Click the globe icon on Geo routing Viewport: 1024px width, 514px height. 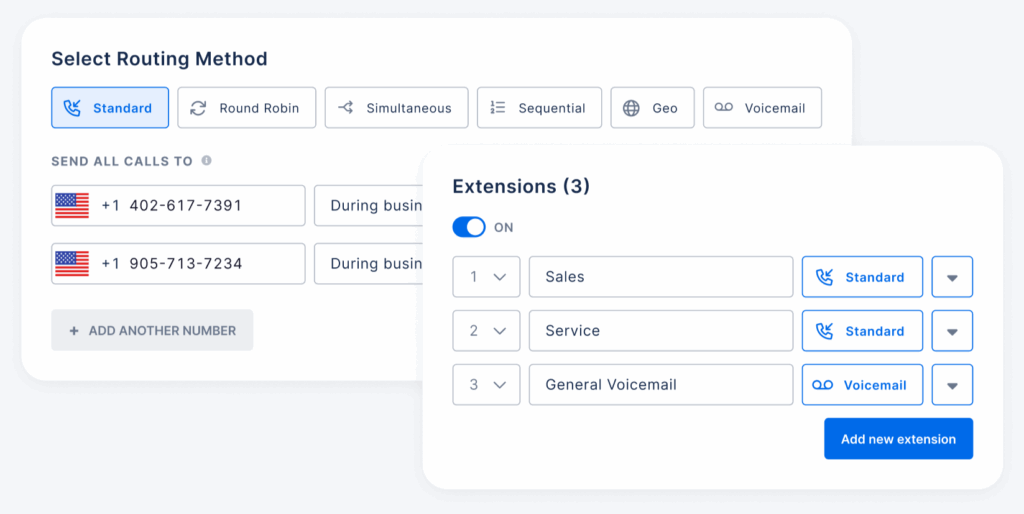[631, 108]
